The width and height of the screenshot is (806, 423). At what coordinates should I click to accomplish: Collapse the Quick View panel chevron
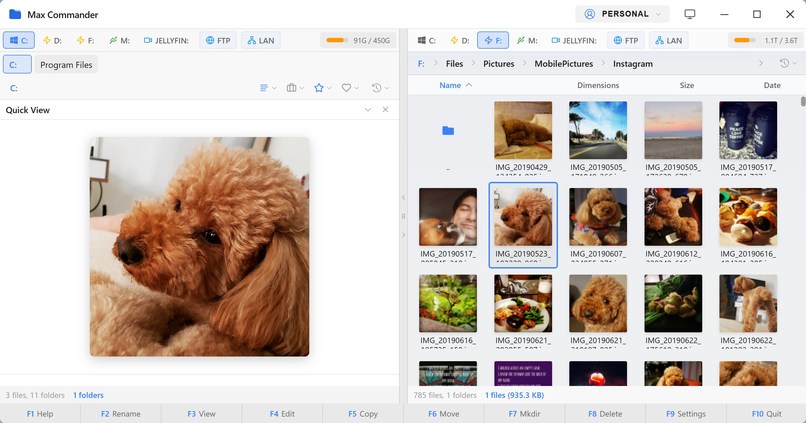pyautogui.click(x=368, y=109)
